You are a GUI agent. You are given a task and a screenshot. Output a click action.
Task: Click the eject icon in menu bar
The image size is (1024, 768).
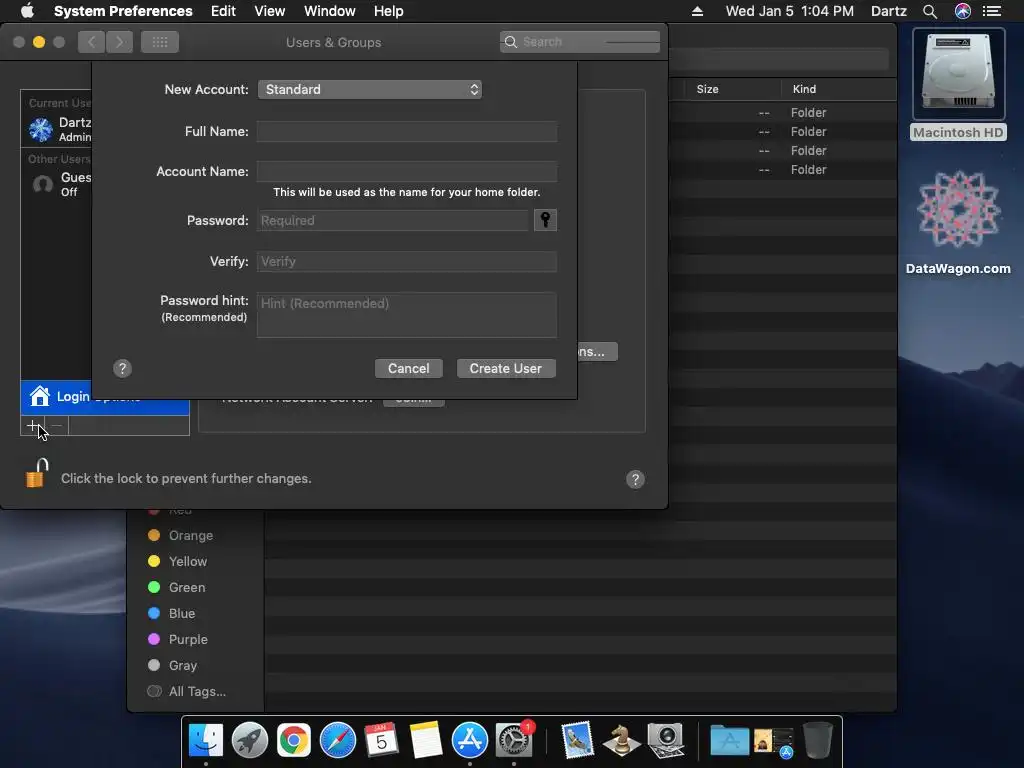(697, 11)
